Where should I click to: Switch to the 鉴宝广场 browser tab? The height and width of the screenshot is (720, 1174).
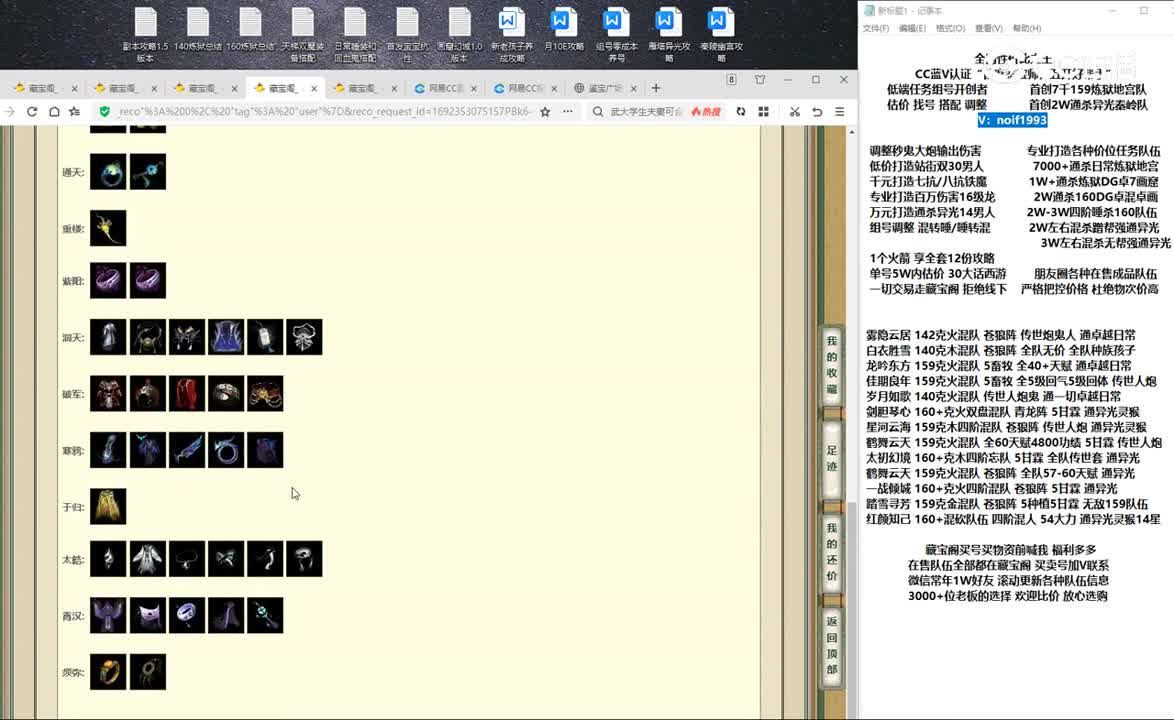[x=605, y=88]
